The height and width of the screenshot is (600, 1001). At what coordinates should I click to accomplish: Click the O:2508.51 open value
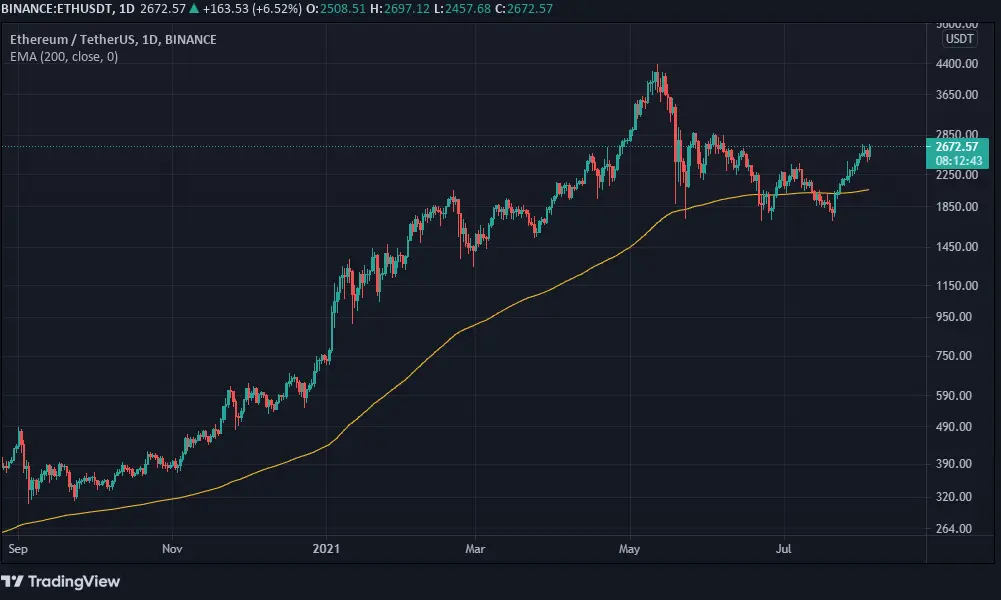[336, 9]
